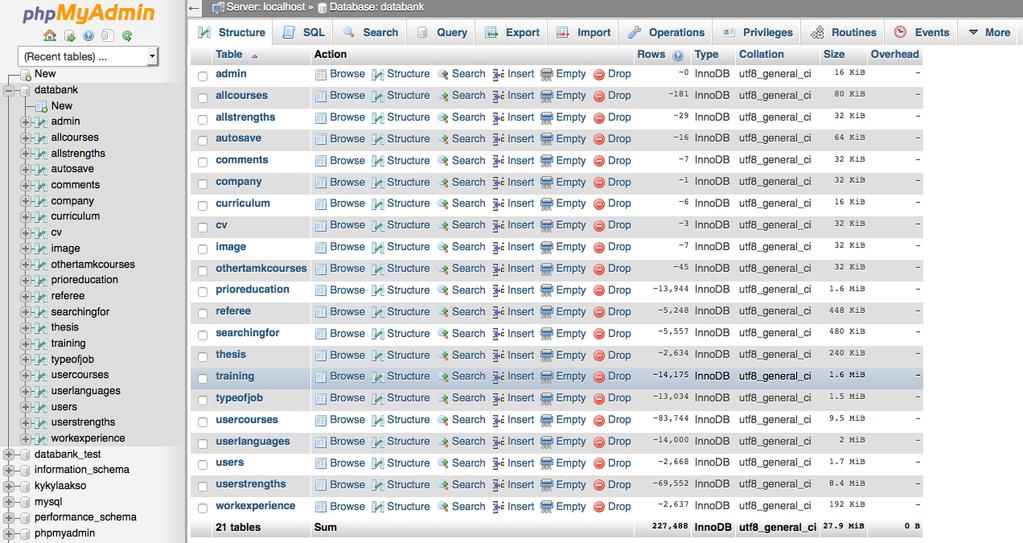This screenshot has height=543, width=1023.
Task: Open the Import tab
Action: (583, 33)
